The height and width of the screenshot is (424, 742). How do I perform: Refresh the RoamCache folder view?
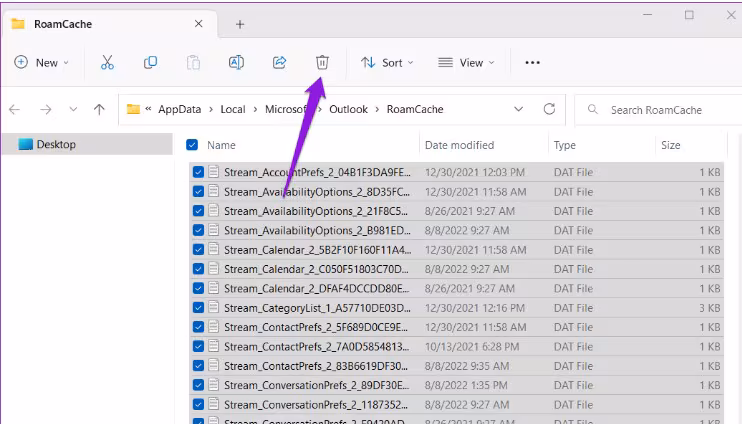point(549,109)
